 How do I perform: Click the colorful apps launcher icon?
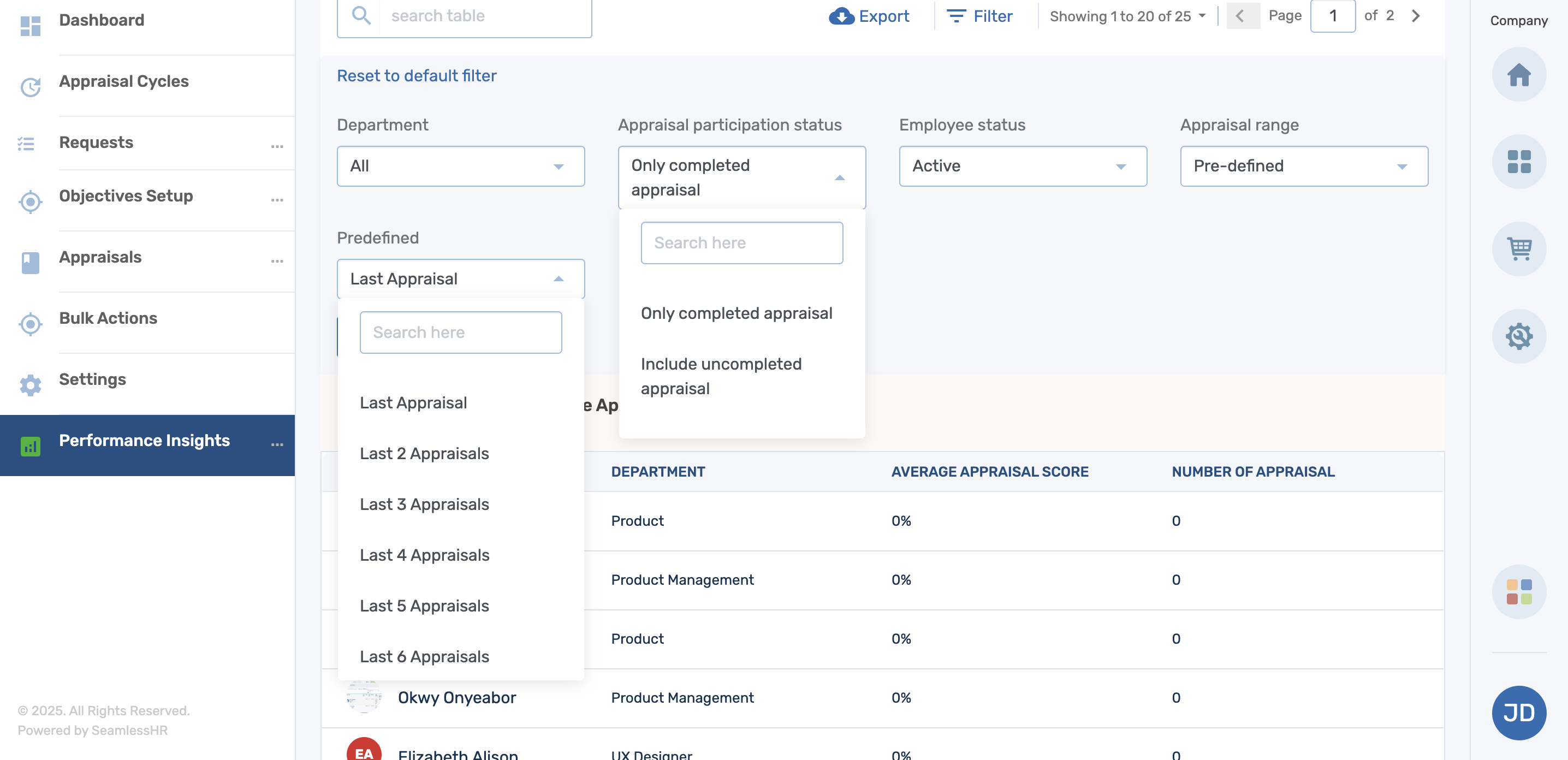1518,591
